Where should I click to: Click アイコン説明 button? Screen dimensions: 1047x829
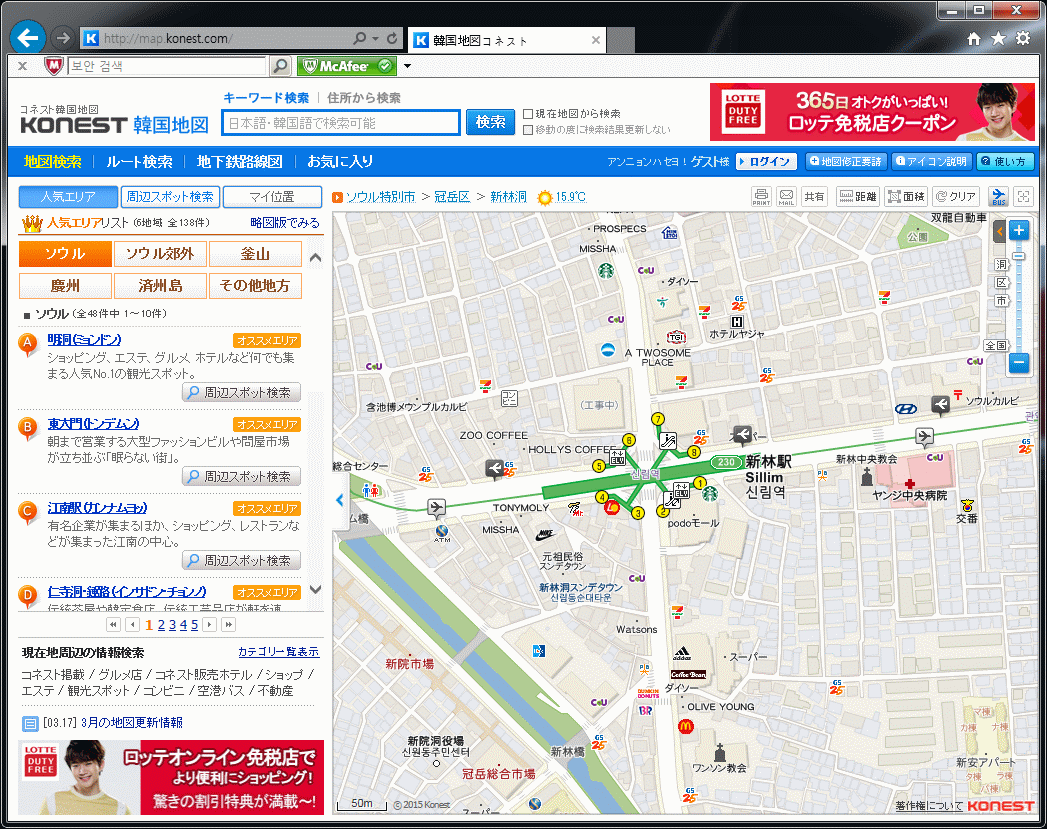931,162
